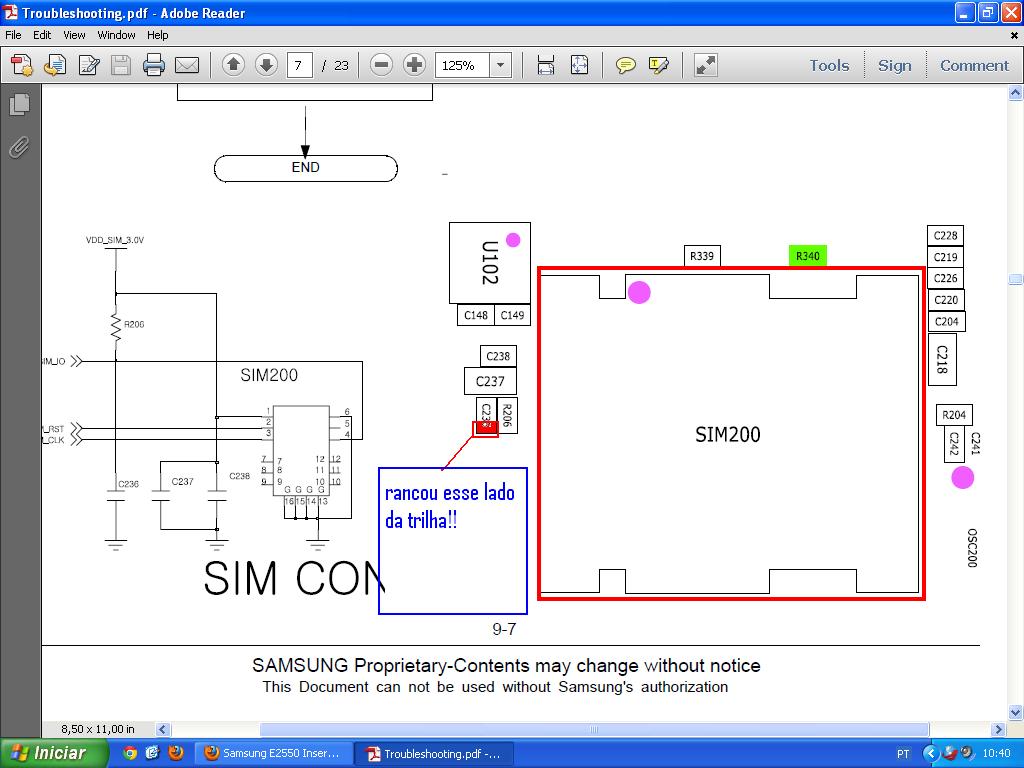Go to next page with down arrow
Image resolution: width=1024 pixels, height=768 pixels.
pos(266,65)
